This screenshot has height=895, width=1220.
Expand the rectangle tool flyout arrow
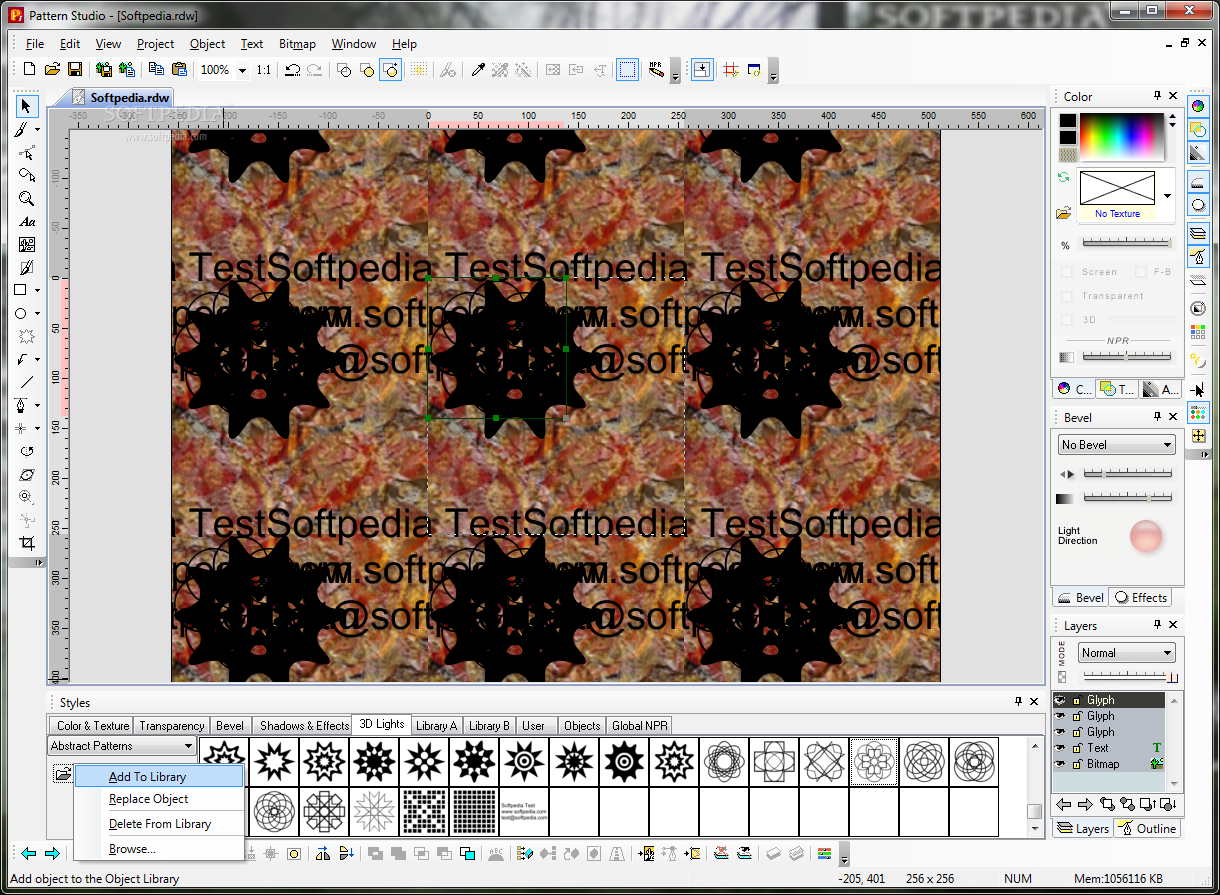pos(38,291)
